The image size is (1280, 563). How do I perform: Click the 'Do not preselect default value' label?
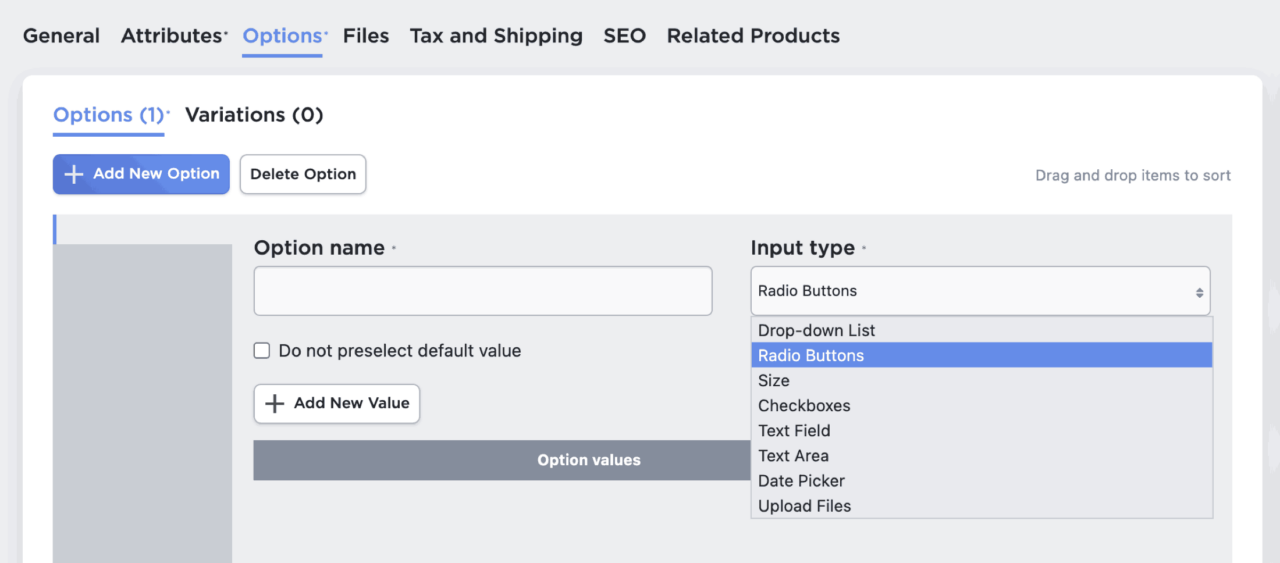click(400, 351)
